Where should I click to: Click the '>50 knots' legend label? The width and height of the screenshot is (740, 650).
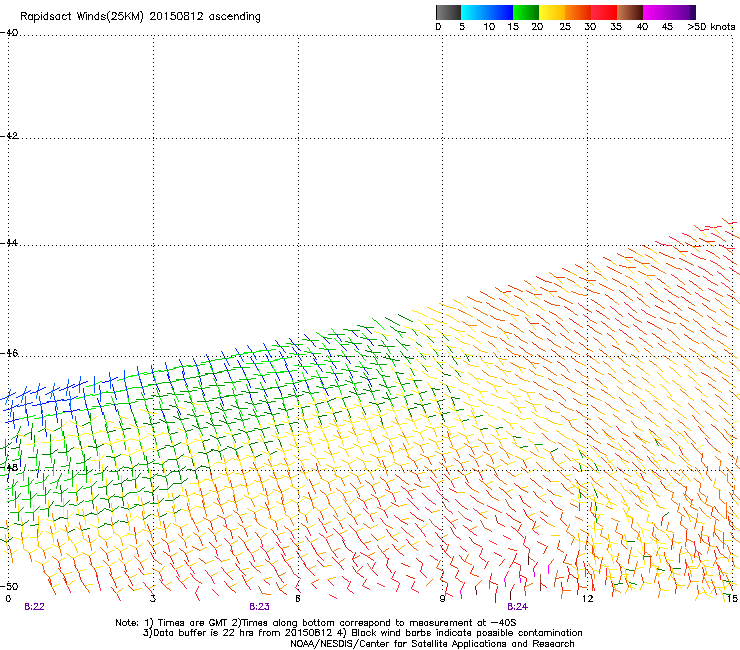click(x=711, y=27)
